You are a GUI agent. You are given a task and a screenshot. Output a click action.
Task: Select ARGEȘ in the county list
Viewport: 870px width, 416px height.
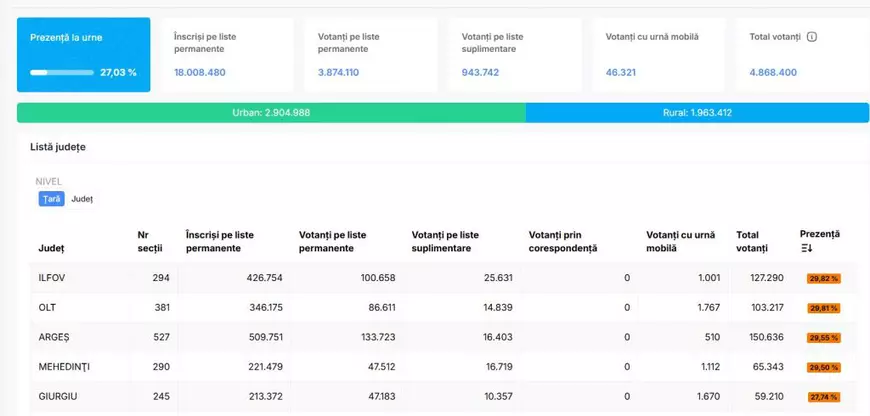[54, 338]
